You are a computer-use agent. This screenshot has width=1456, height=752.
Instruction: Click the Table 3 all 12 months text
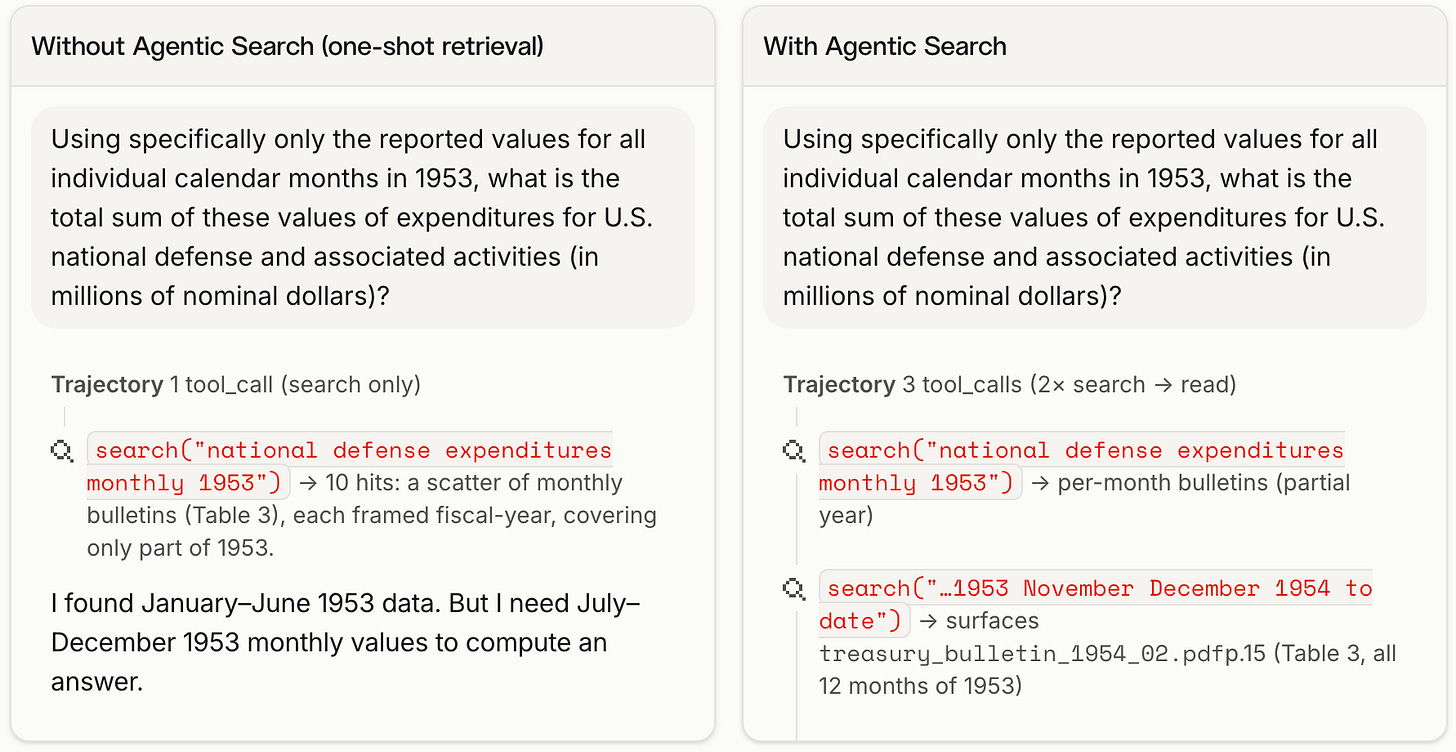pos(1108,670)
